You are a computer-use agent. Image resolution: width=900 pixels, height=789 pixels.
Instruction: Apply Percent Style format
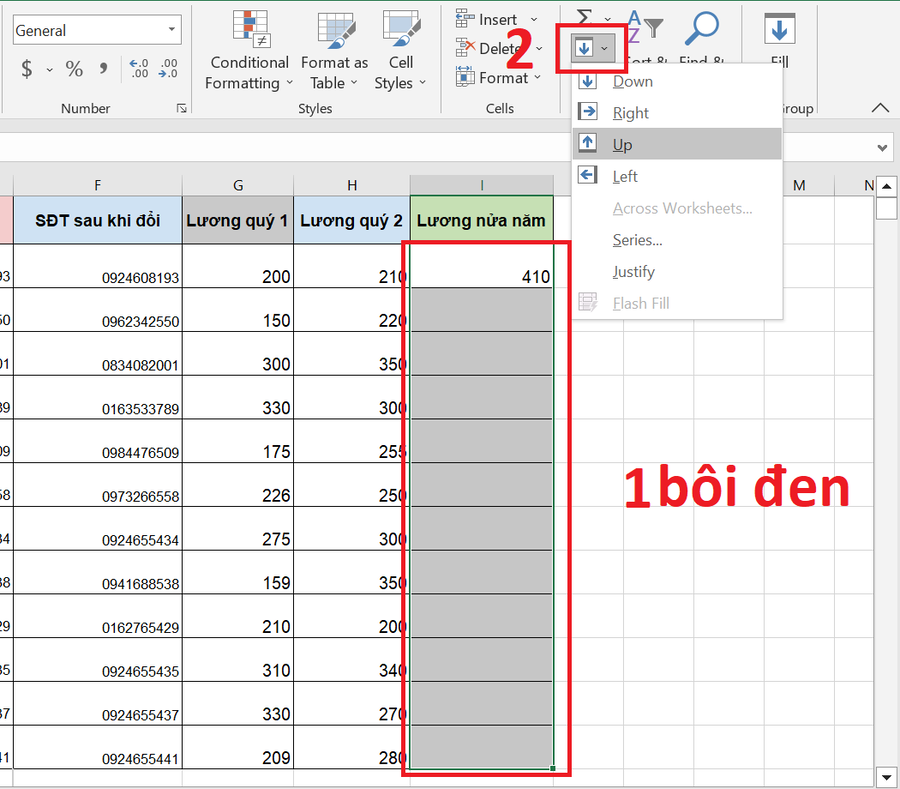coord(74,69)
